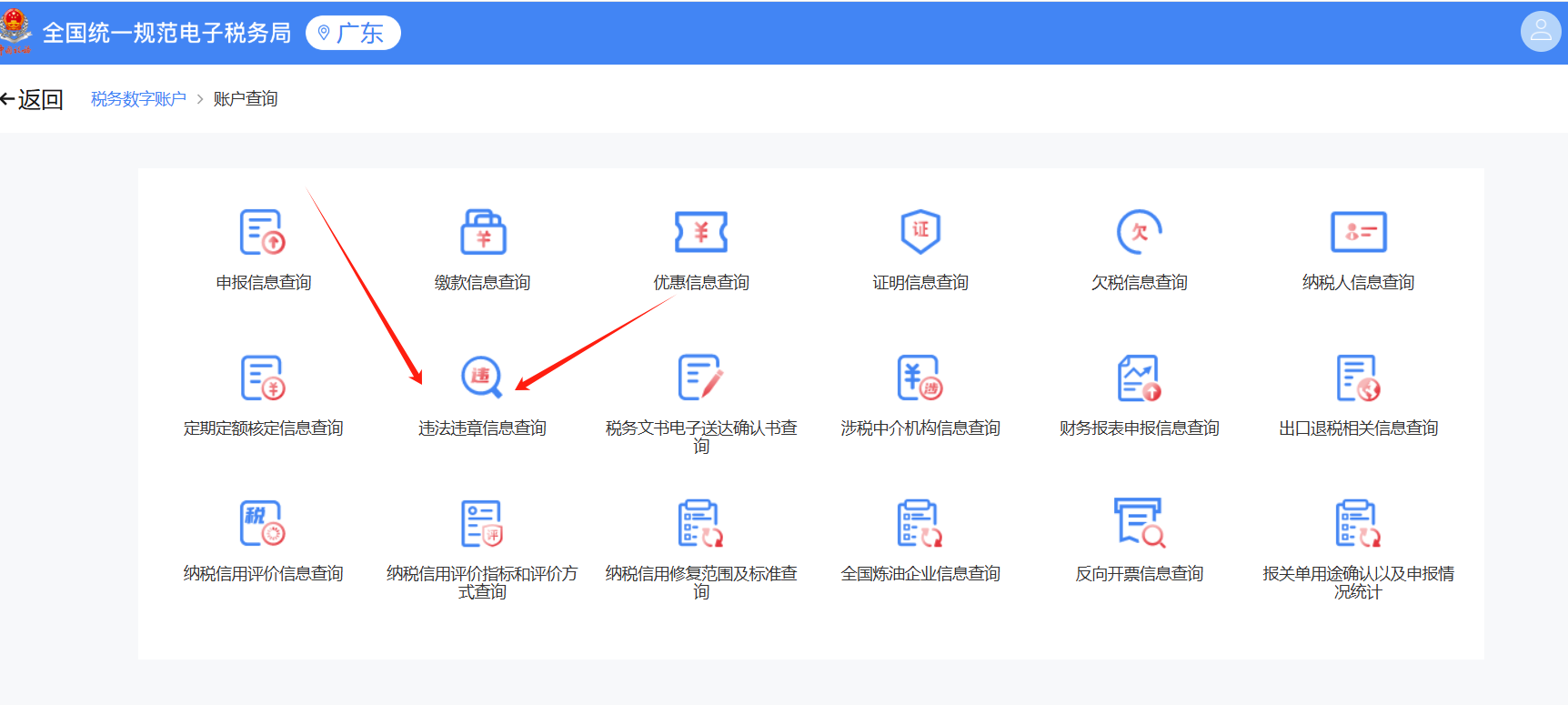This screenshot has height=705, width=1568.
Task: Click the 违法违章信息查询 label
Action: (x=482, y=428)
